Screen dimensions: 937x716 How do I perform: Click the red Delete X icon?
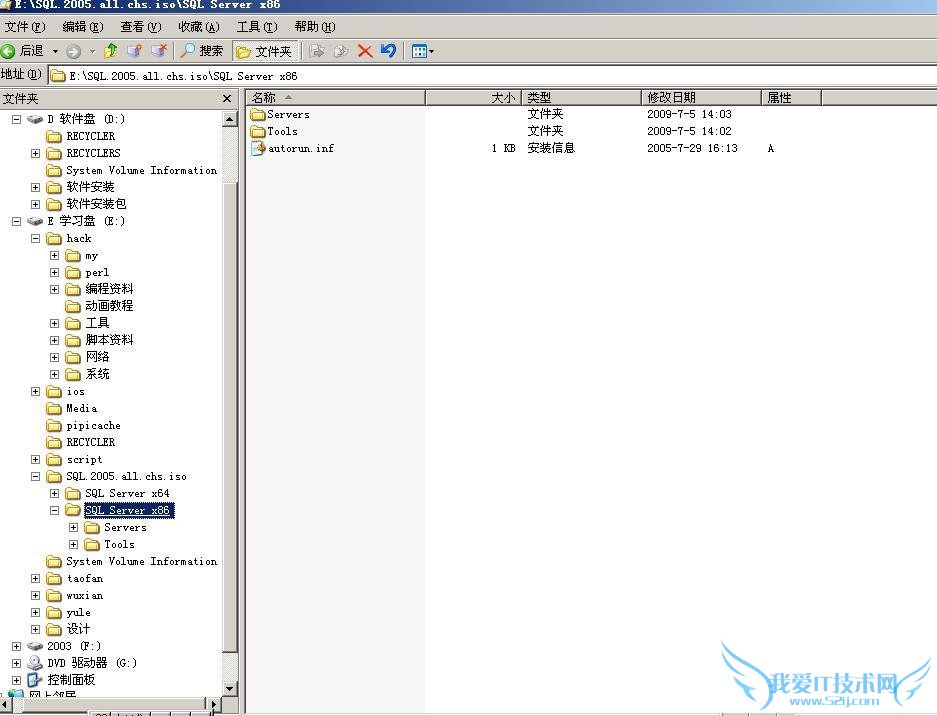click(365, 51)
